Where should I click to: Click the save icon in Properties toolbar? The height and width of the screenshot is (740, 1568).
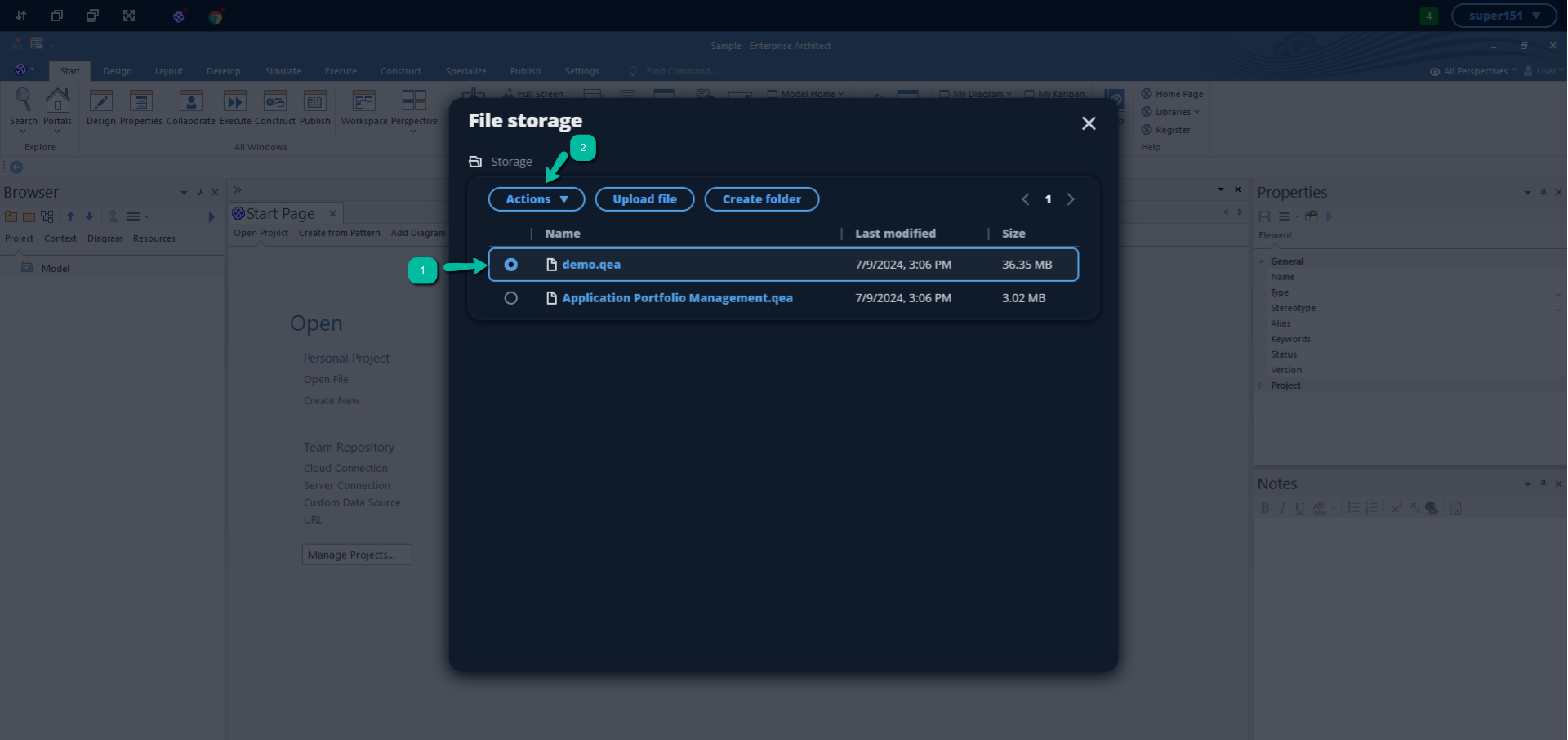(x=1264, y=216)
